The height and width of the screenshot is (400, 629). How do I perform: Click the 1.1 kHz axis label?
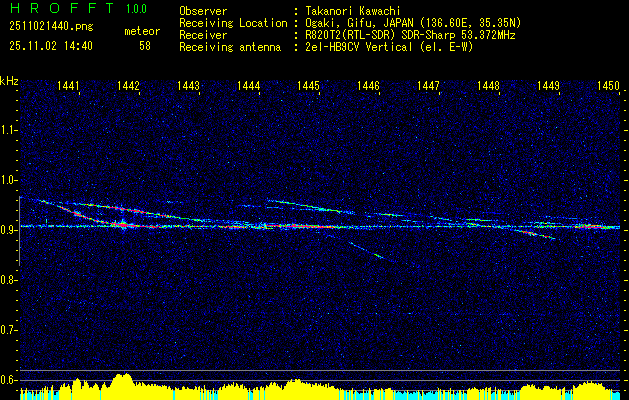click(9, 130)
